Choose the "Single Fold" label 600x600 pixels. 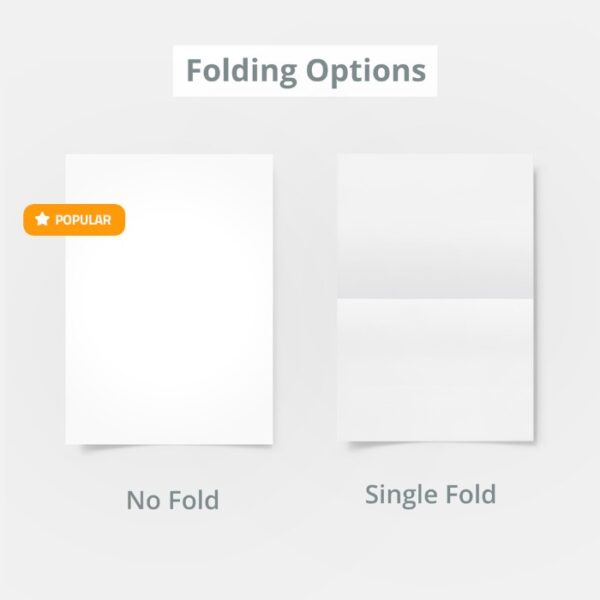(430, 494)
